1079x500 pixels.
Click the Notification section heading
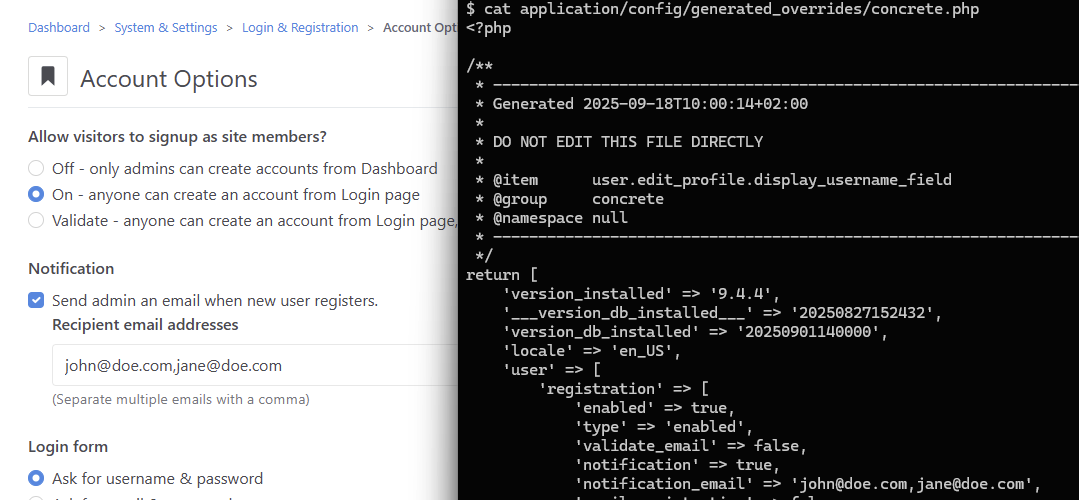pos(71,268)
